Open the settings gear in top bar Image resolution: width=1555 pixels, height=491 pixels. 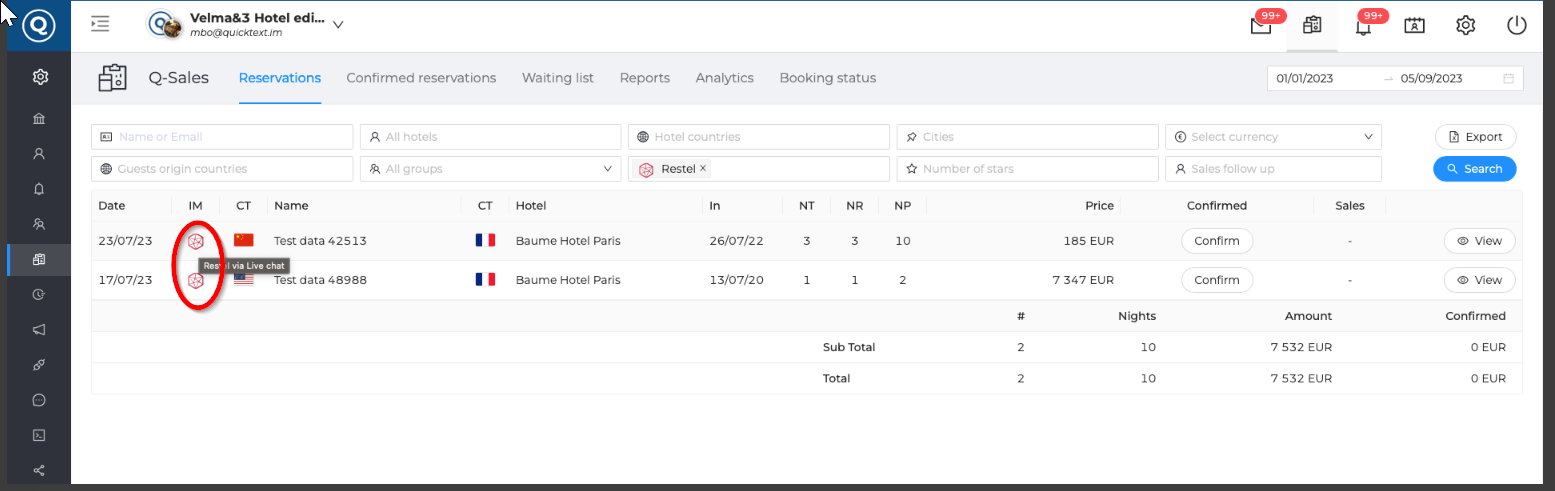1465,26
